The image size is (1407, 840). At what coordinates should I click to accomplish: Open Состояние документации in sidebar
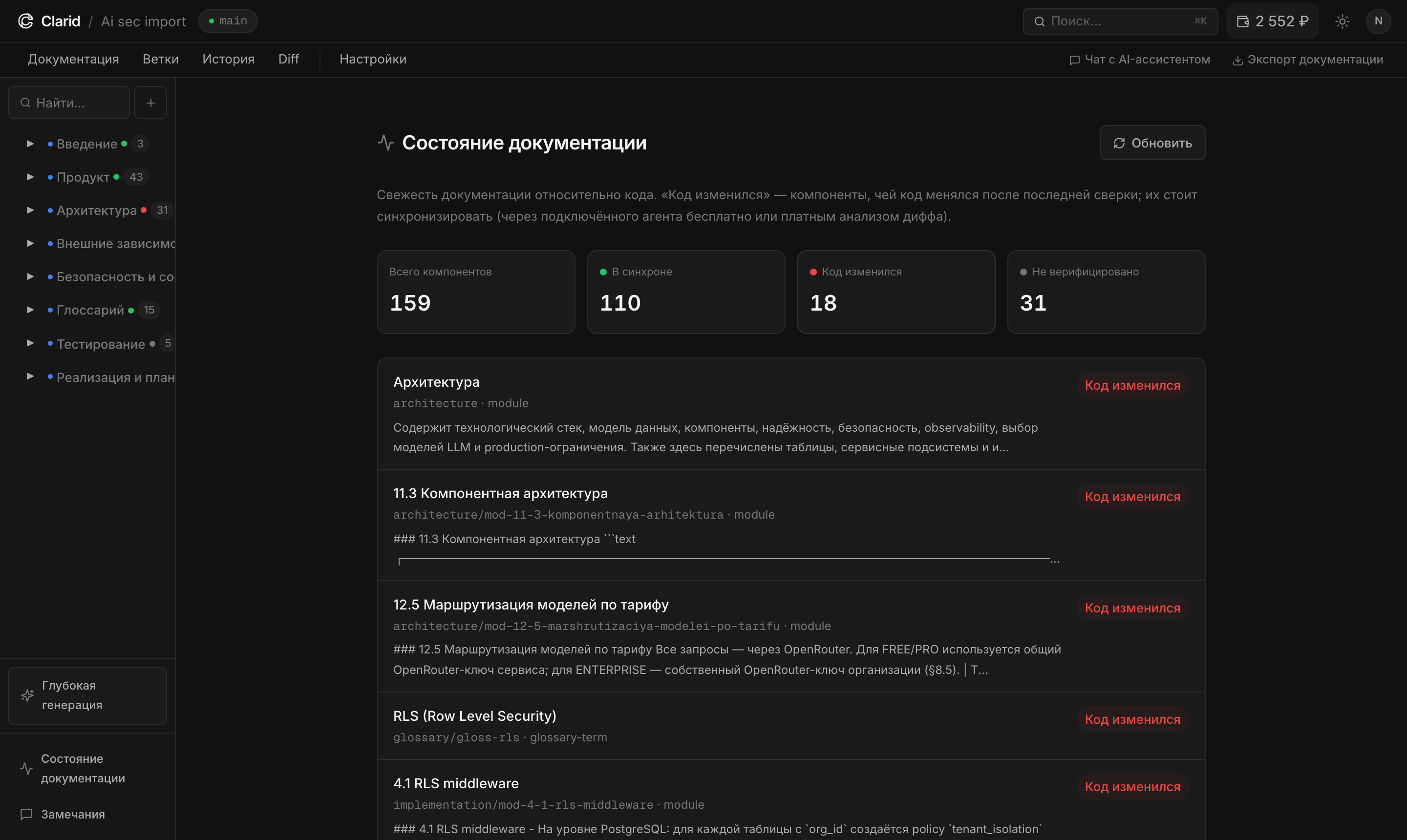[x=87, y=768]
